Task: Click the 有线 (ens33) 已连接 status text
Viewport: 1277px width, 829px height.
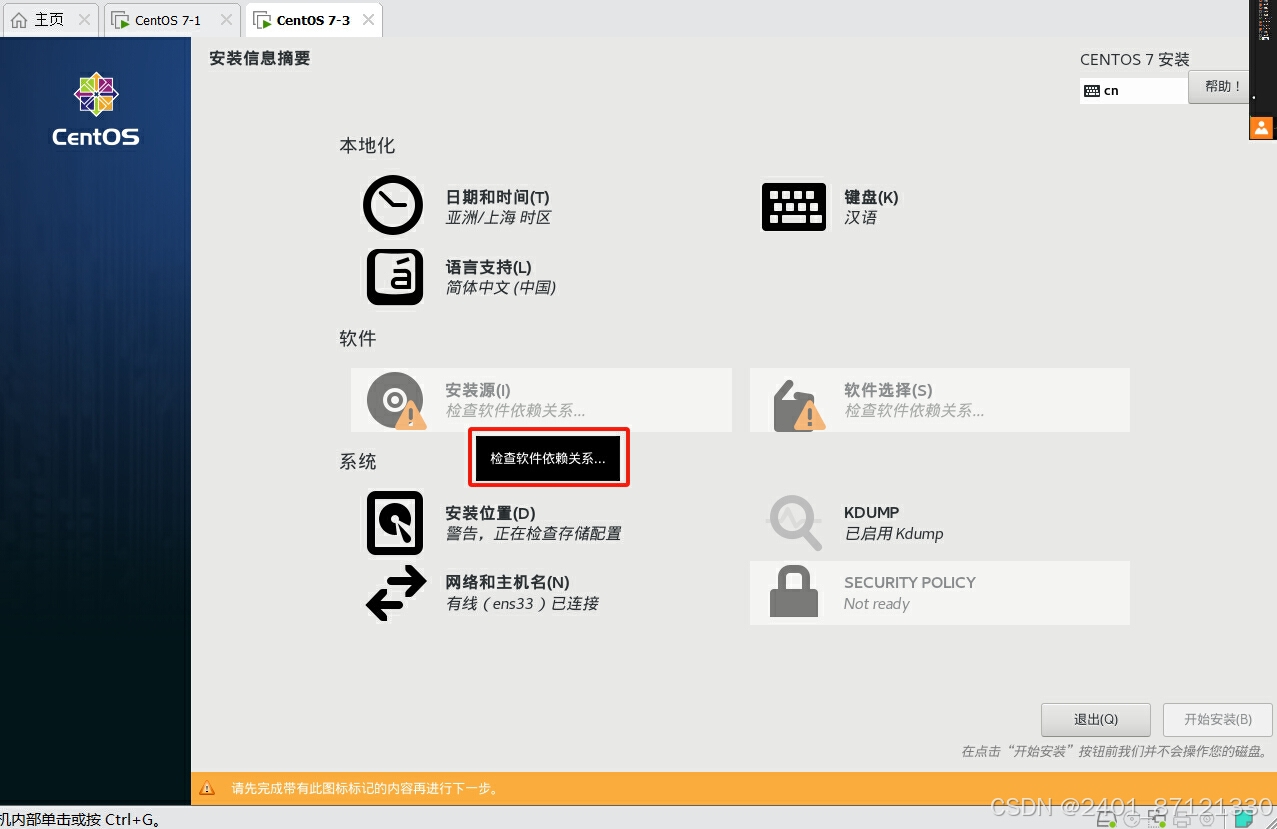Action: tap(522, 603)
